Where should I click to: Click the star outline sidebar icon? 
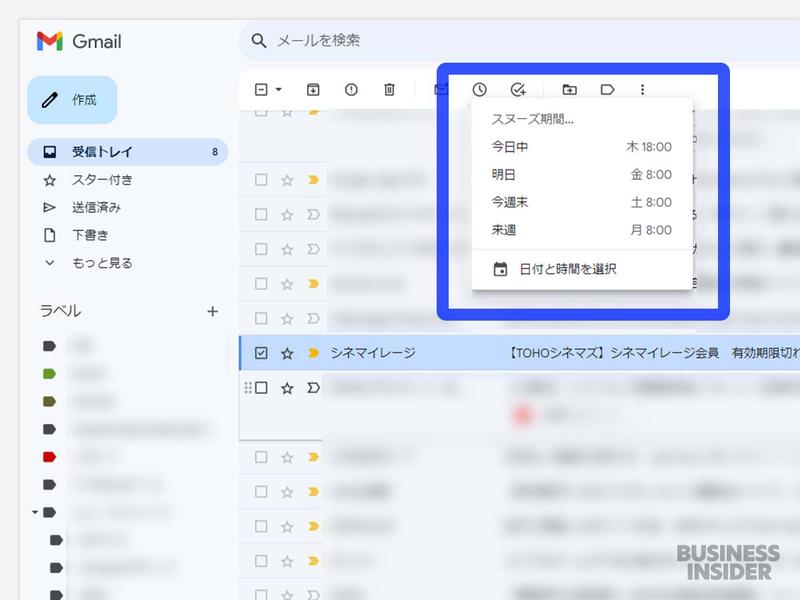(x=49, y=180)
